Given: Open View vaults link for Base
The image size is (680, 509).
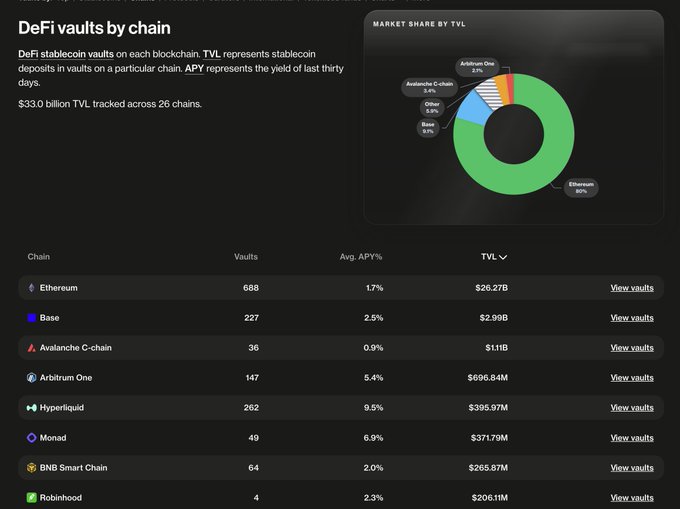Looking at the screenshot, I should tap(632, 318).
